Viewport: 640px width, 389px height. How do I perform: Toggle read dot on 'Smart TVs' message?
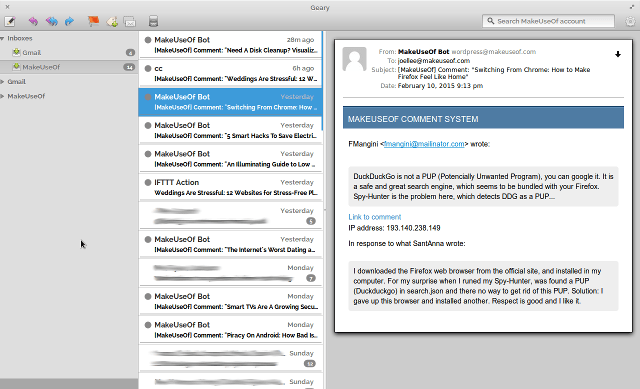(x=148, y=296)
